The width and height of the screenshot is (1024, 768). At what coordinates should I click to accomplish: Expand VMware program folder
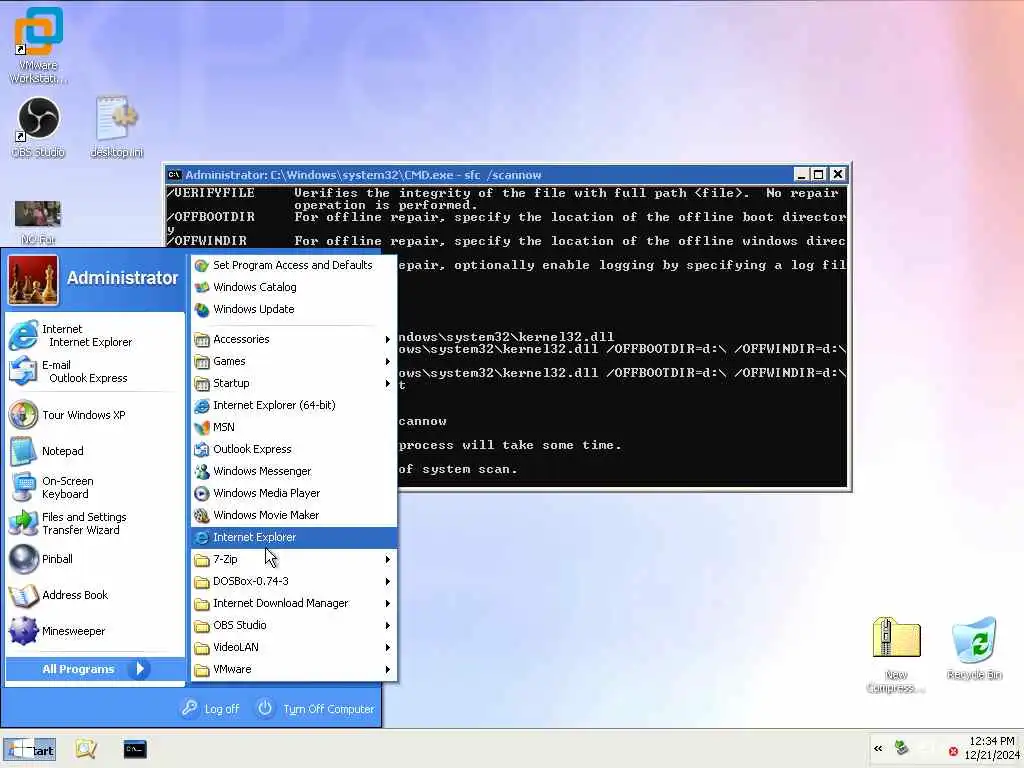(x=293, y=669)
